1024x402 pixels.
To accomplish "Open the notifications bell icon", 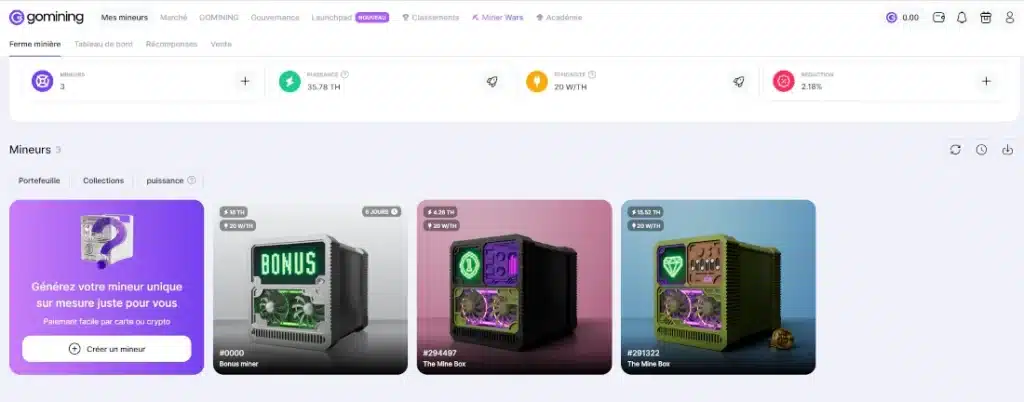I will point(961,18).
